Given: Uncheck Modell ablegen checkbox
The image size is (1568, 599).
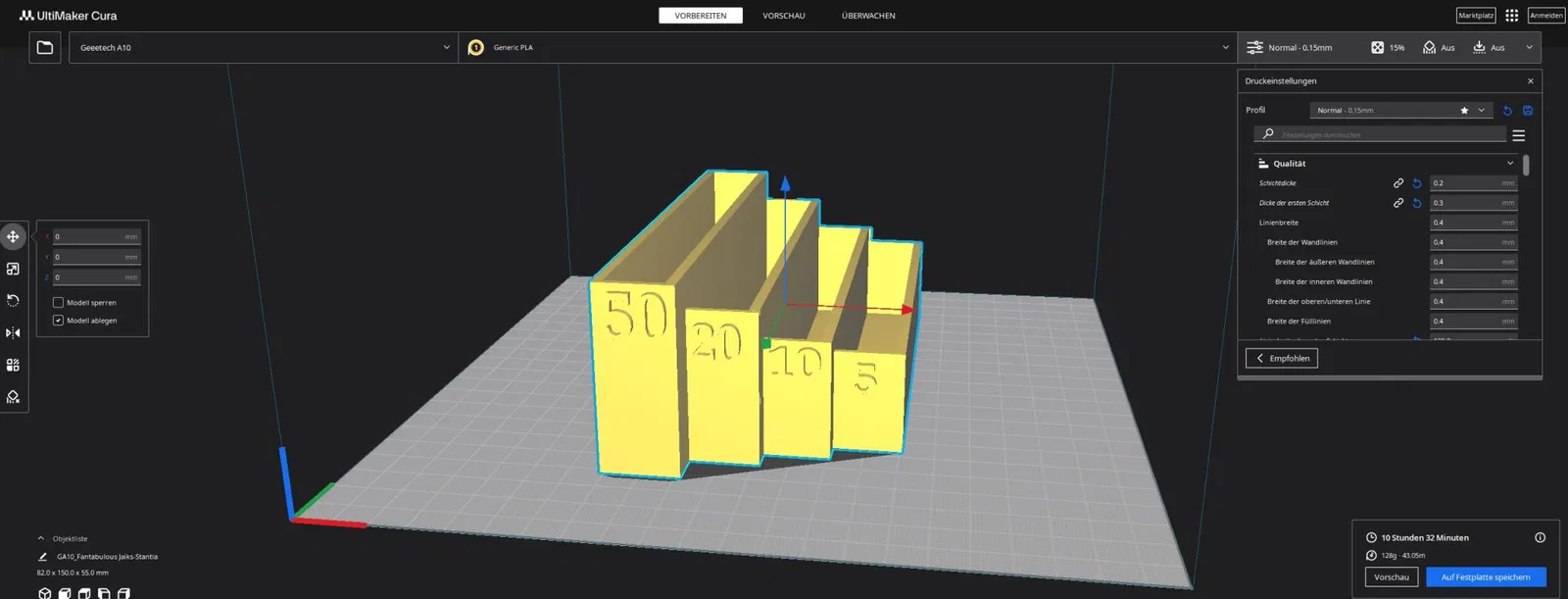Looking at the screenshot, I should coord(58,321).
